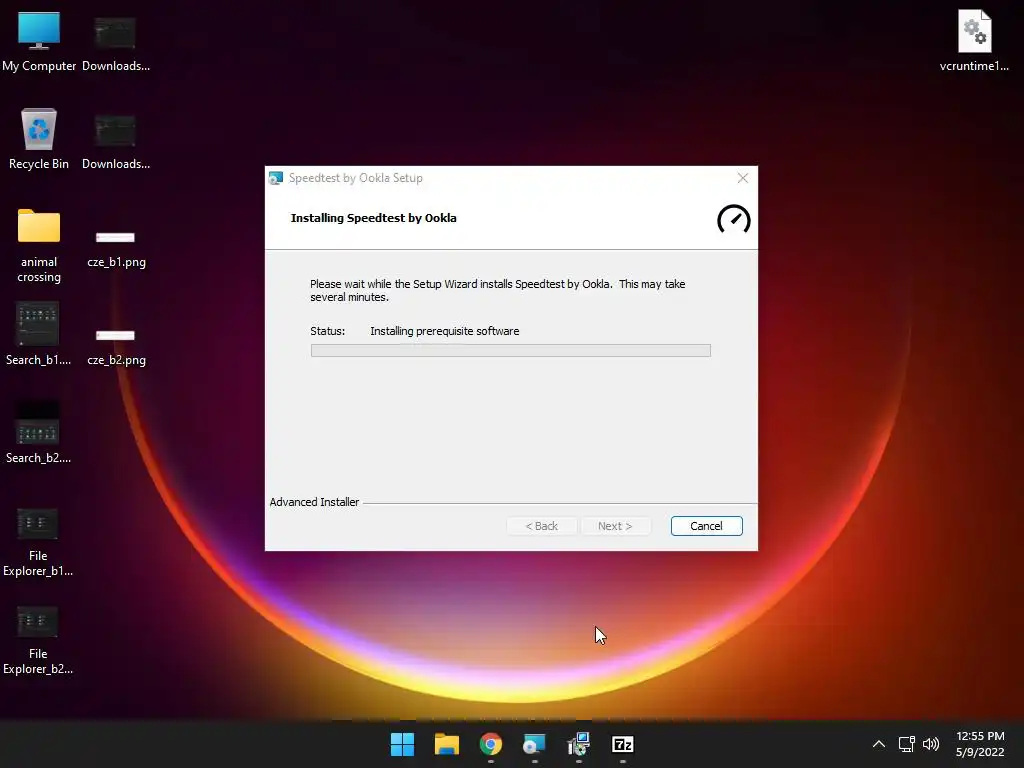Click the disabled Back button
The height and width of the screenshot is (768, 1024).
(x=541, y=526)
